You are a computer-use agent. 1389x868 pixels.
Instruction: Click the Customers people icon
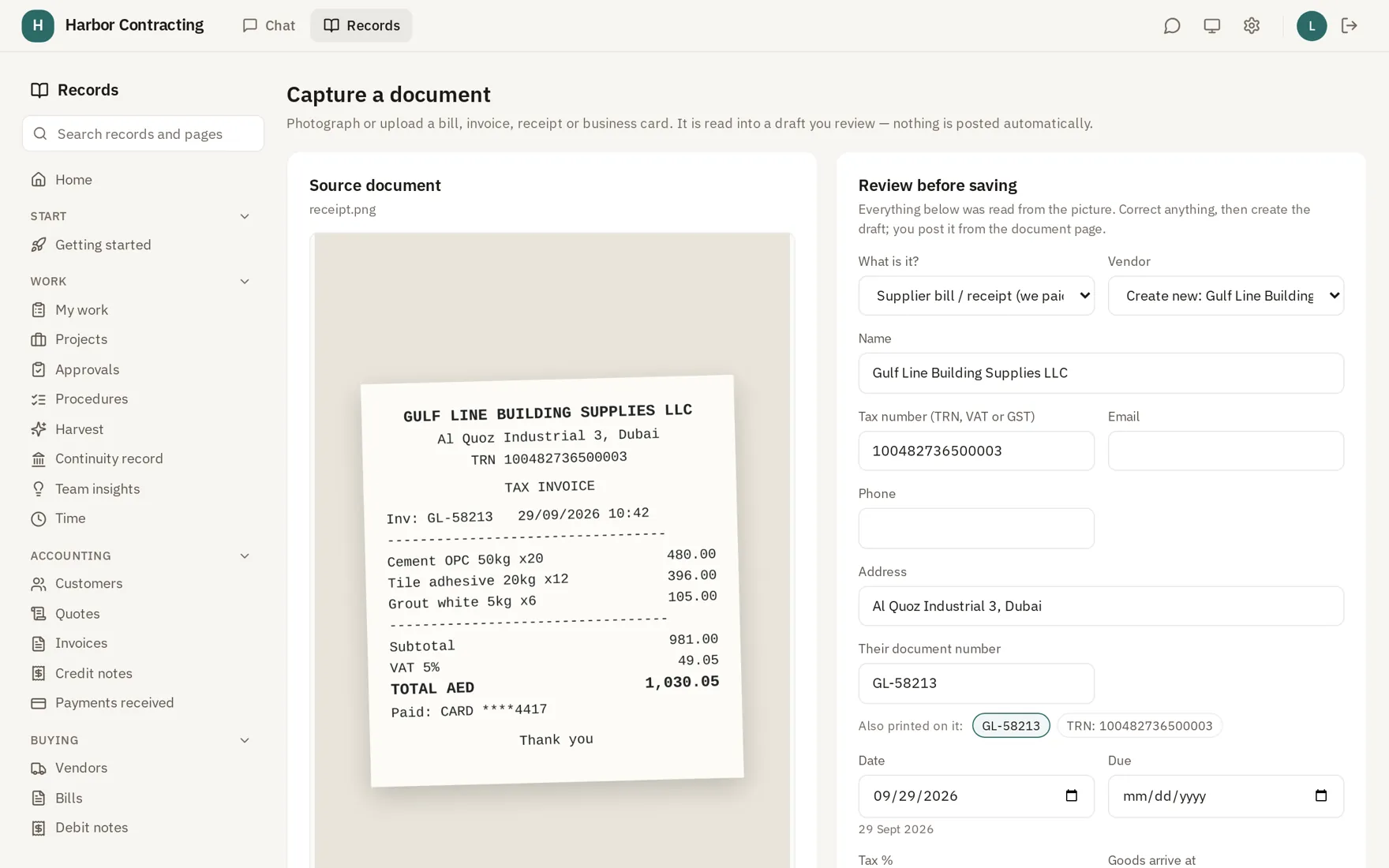tap(39, 584)
